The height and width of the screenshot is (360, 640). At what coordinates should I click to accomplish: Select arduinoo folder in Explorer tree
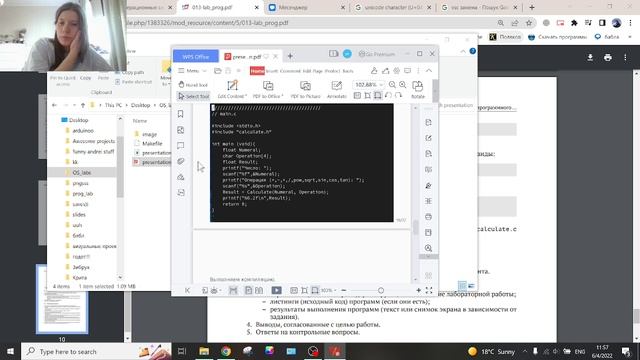click(83, 131)
